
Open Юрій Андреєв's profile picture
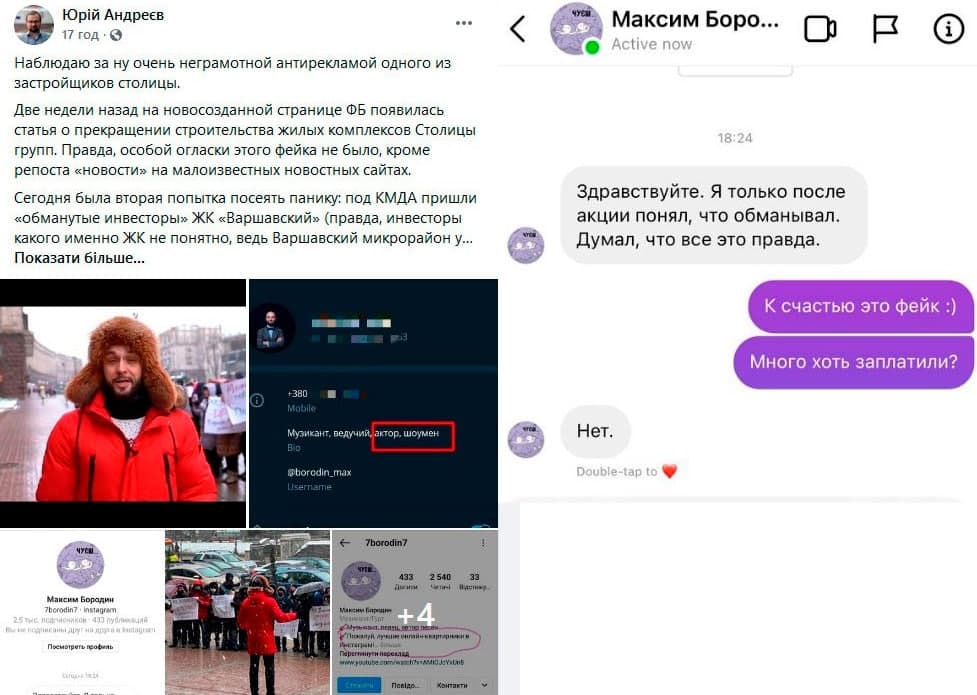(34, 25)
